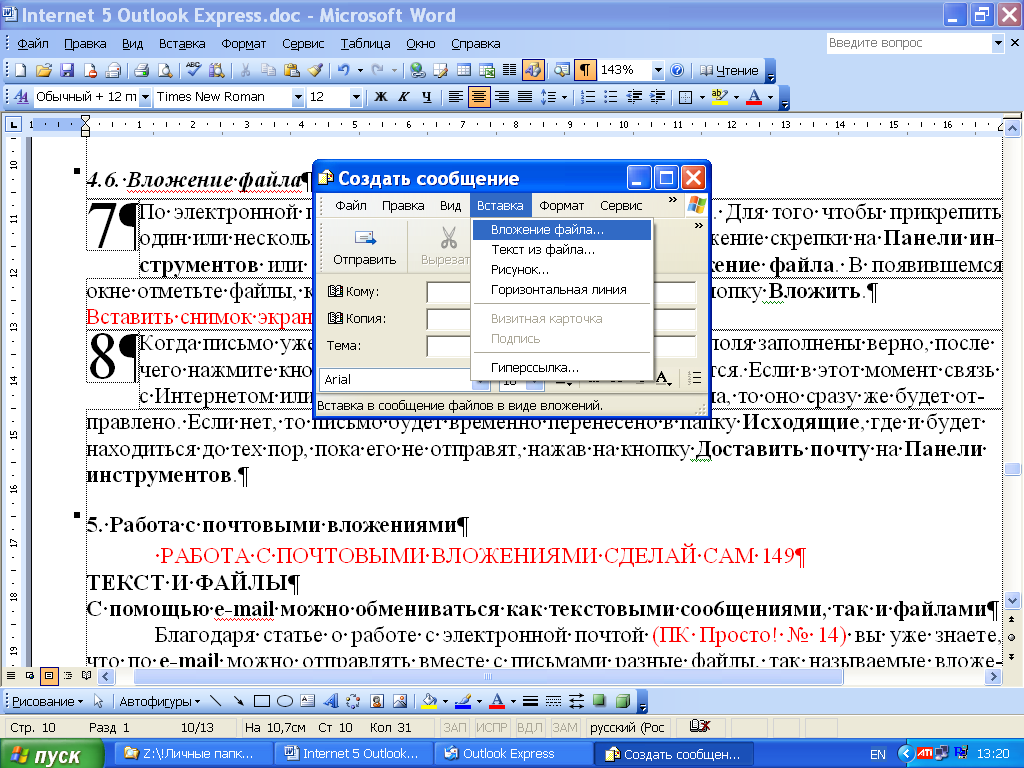Open the Рисование dropdown menu
The width and height of the screenshot is (1024, 768).
[x=48, y=702]
